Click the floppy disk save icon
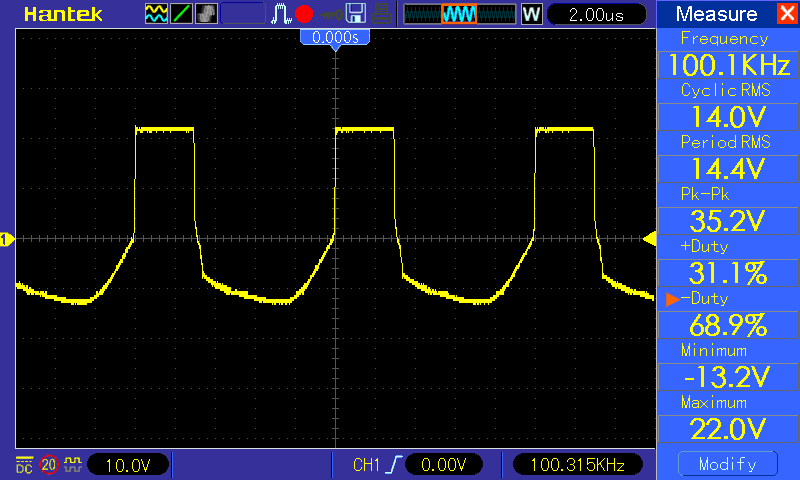The image size is (800, 480). point(356,14)
